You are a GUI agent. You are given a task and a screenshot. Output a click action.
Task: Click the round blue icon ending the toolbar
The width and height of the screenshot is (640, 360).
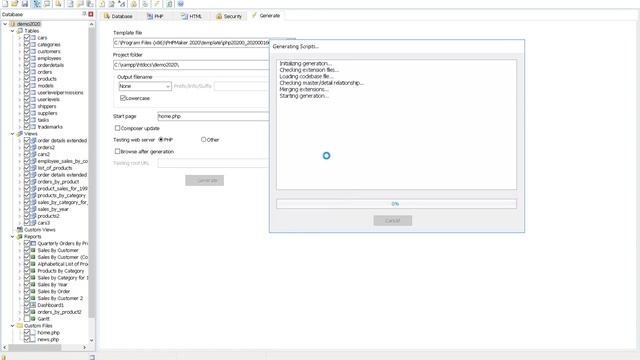(181, 4)
